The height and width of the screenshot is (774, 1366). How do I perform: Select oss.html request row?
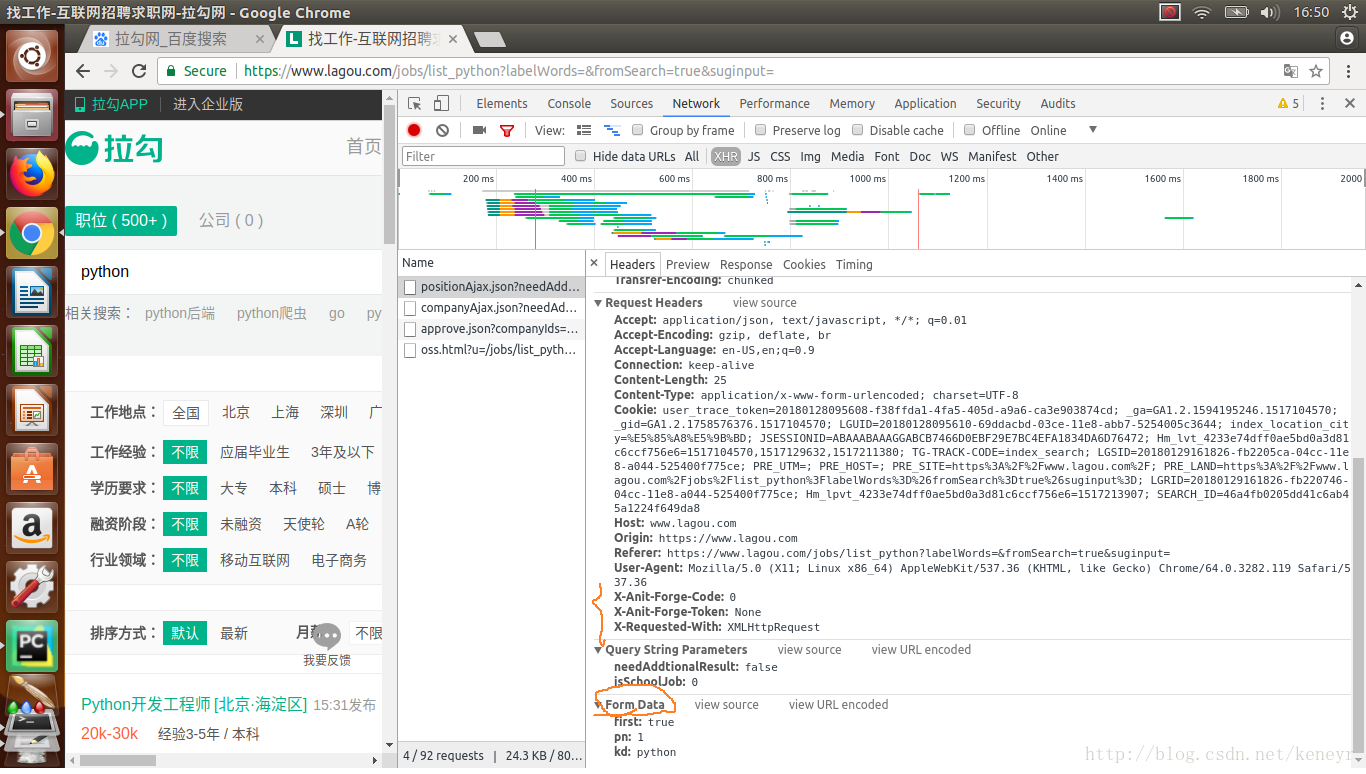(x=491, y=349)
